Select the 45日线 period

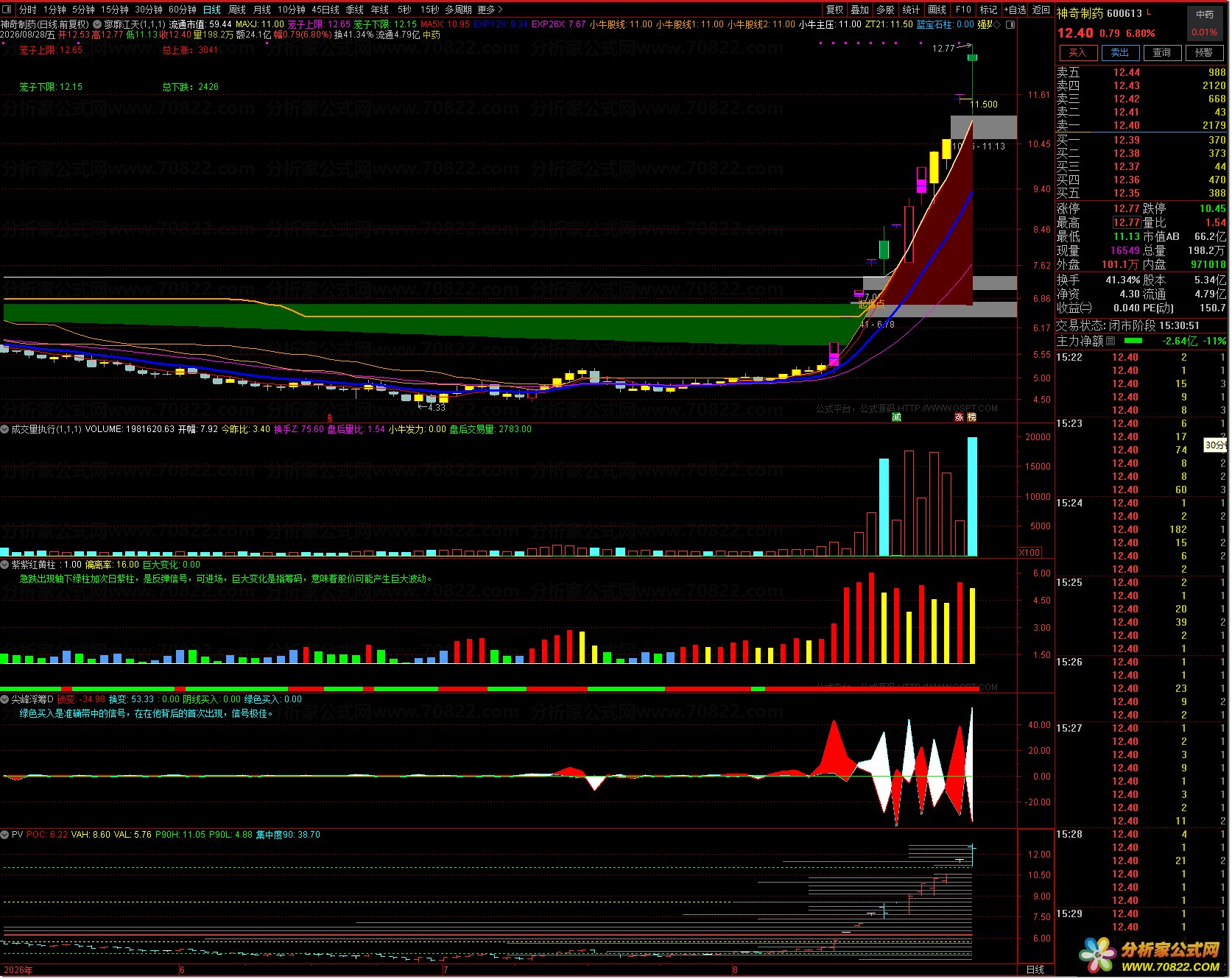pyautogui.click(x=325, y=10)
